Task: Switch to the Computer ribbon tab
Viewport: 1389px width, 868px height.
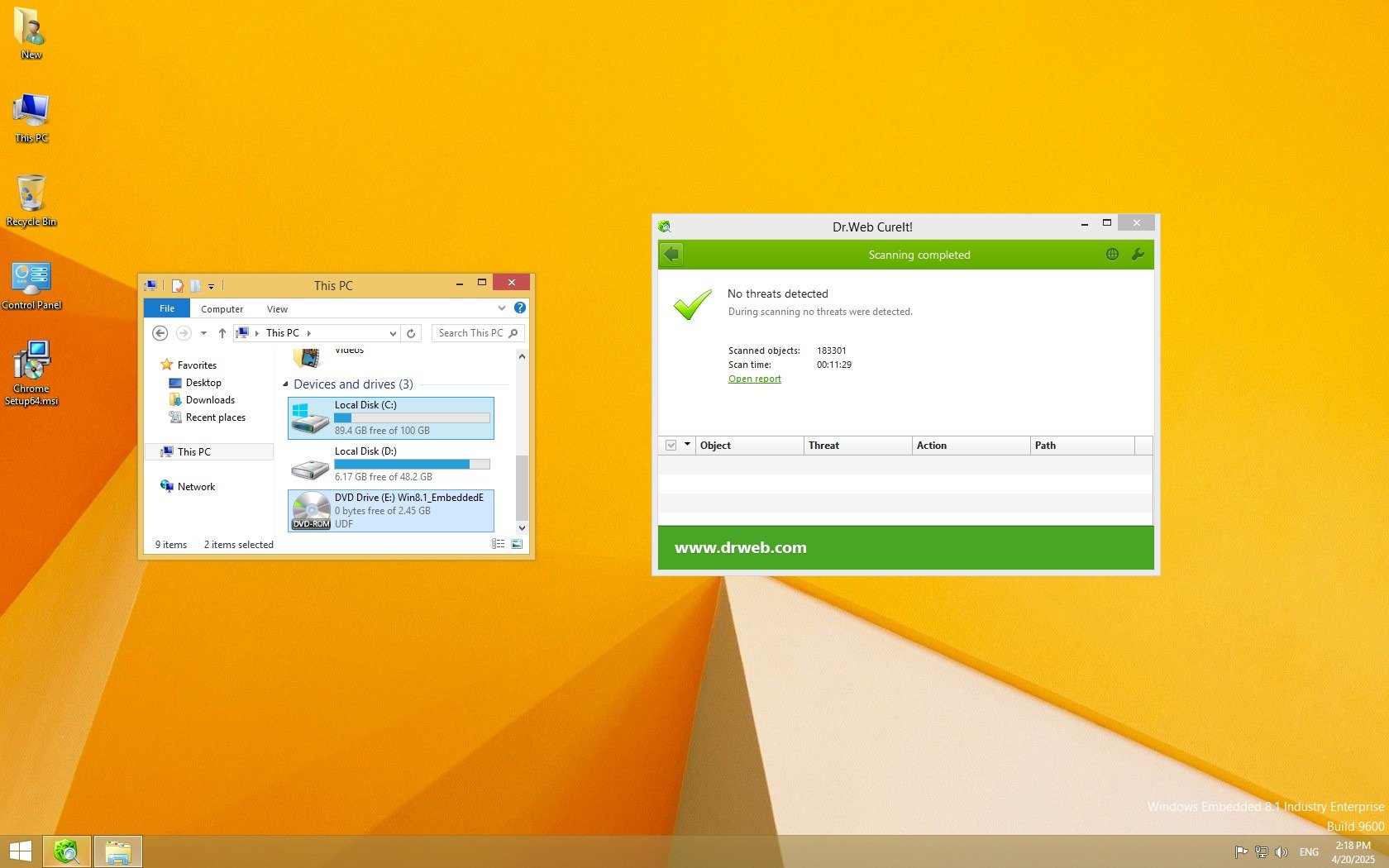Action: (x=222, y=309)
